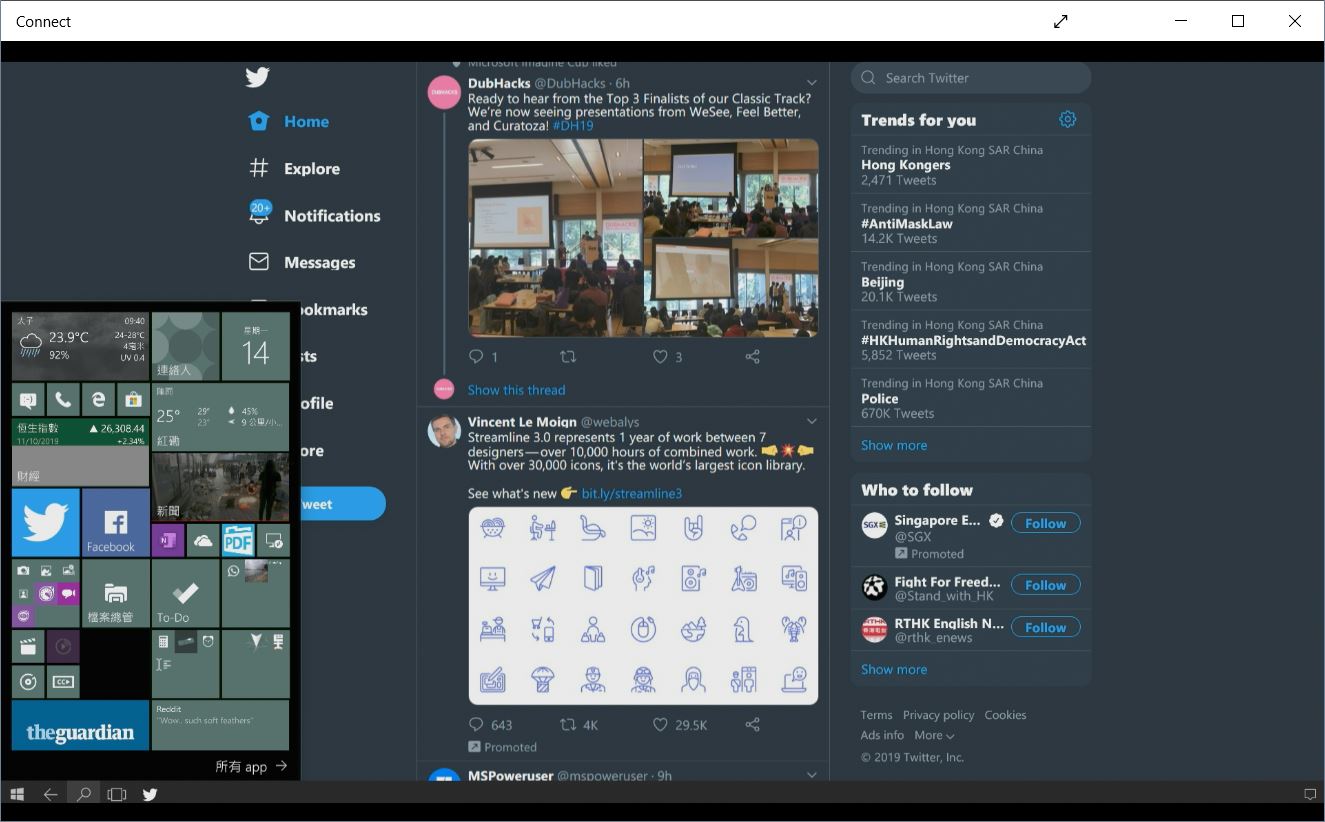Expand the footer More menu
The width and height of the screenshot is (1325, 822).
[x=934, y=735]
